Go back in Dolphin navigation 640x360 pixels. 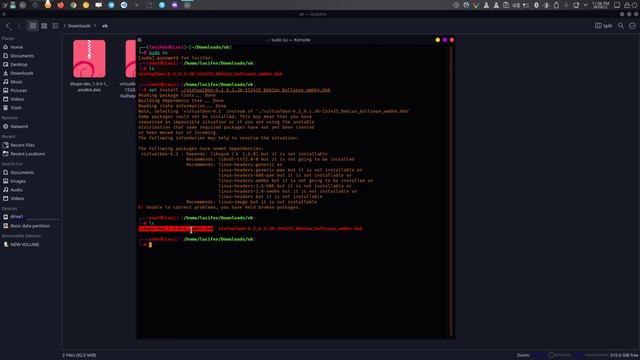pyautogui.click(x=8, y=26)
